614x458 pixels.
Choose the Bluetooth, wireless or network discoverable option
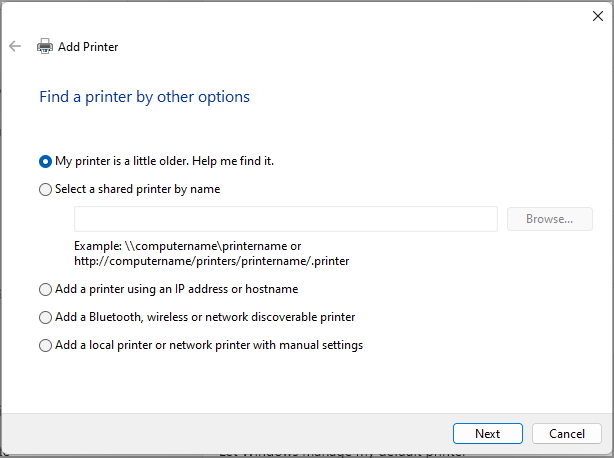click(45, 317)
